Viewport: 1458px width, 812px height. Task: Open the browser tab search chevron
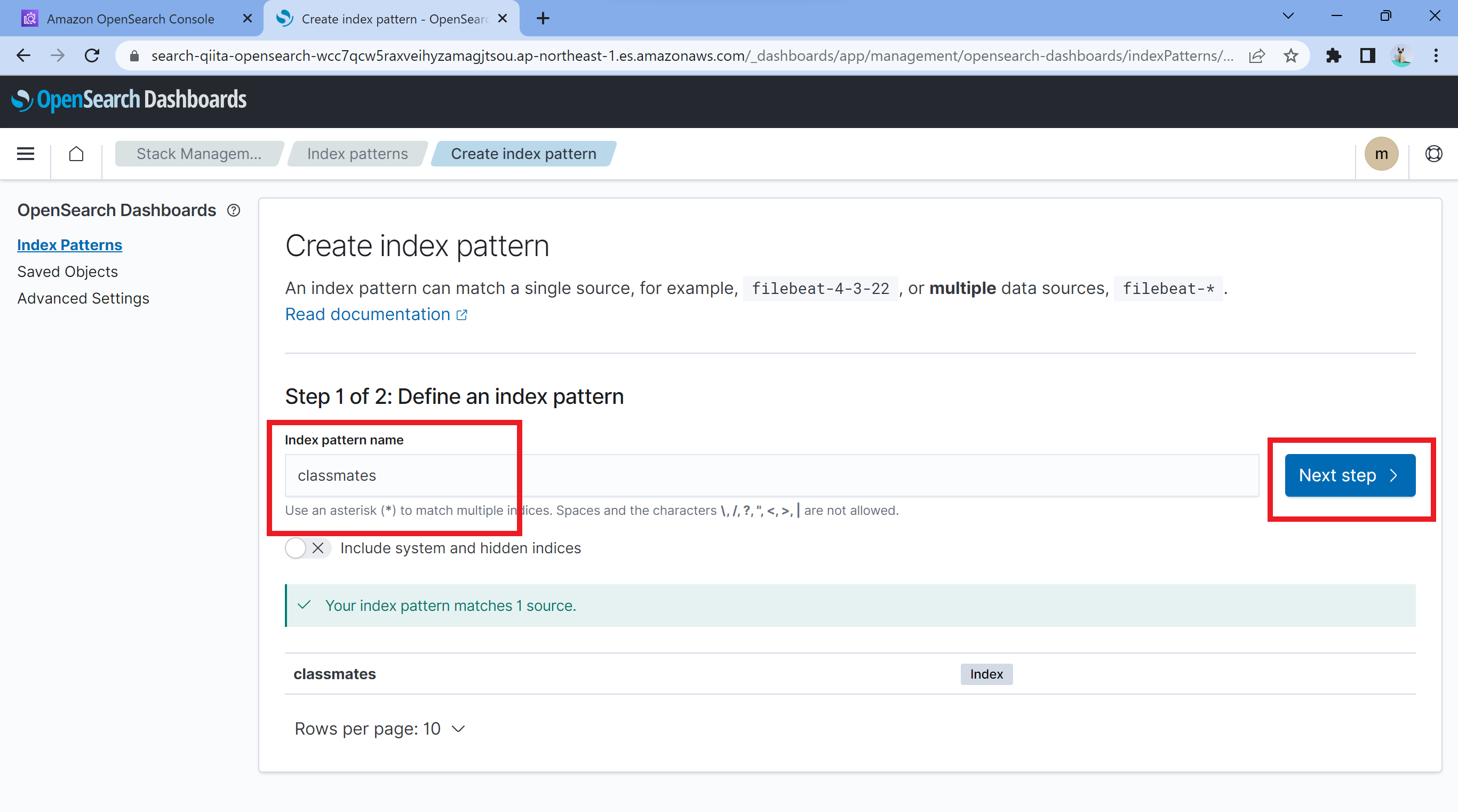[1288, 17]
